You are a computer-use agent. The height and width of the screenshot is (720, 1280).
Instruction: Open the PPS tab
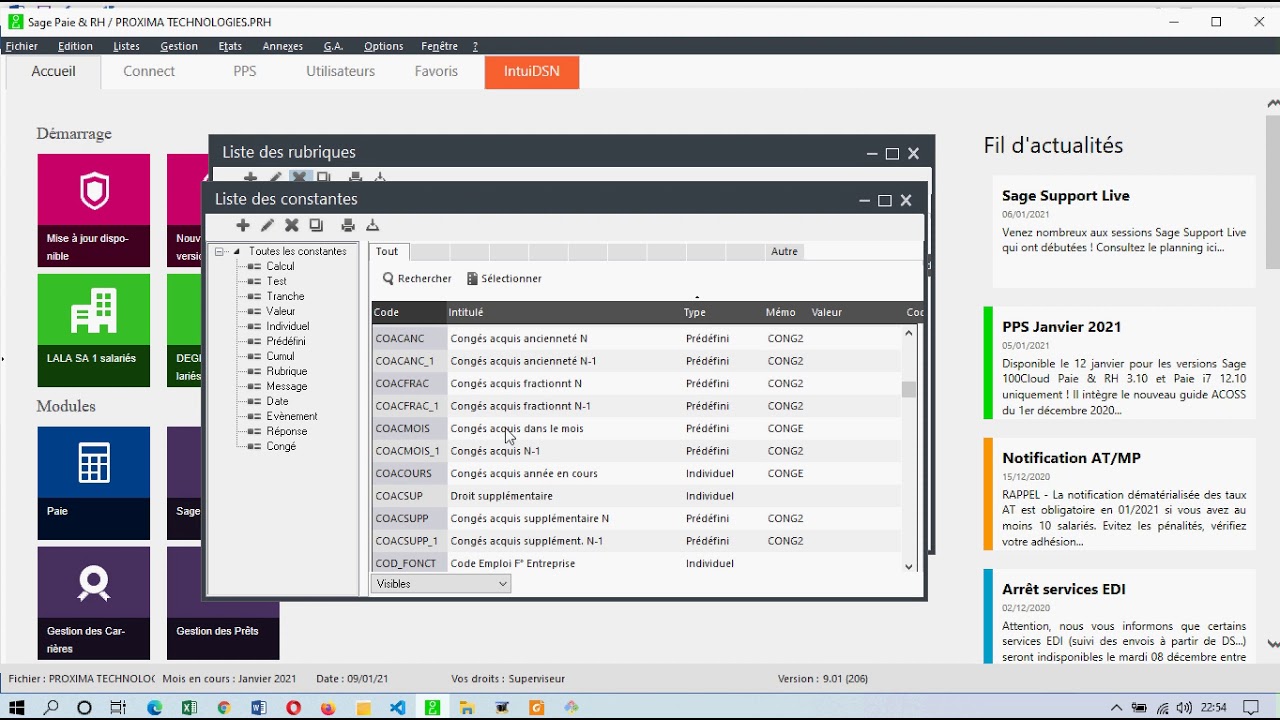tap(245, 72)
